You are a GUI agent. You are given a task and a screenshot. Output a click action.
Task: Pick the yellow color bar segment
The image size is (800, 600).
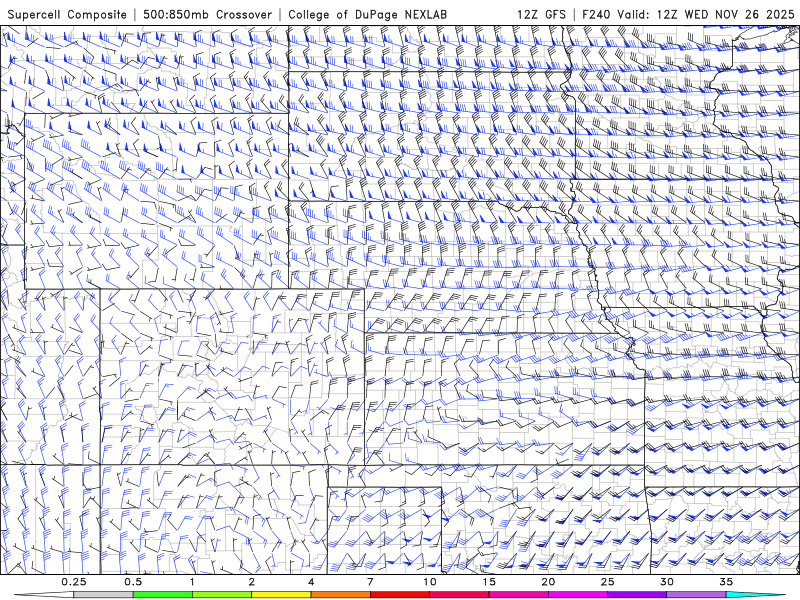tap(281, 595)
